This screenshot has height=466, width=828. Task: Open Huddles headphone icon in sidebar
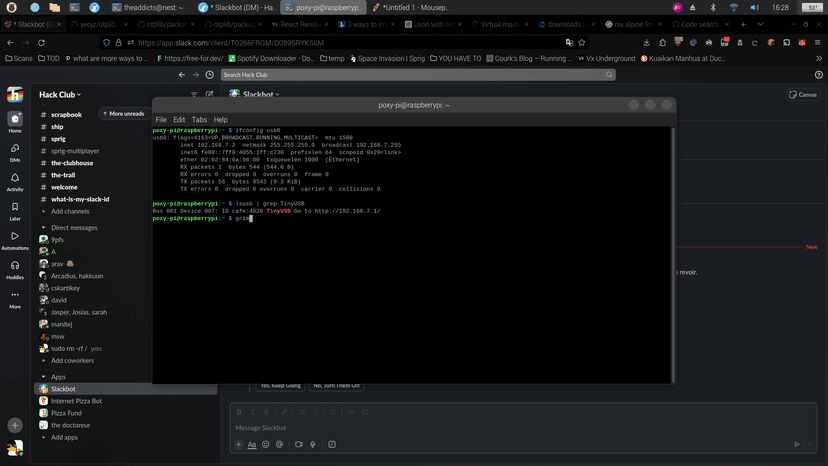(15, 266)
